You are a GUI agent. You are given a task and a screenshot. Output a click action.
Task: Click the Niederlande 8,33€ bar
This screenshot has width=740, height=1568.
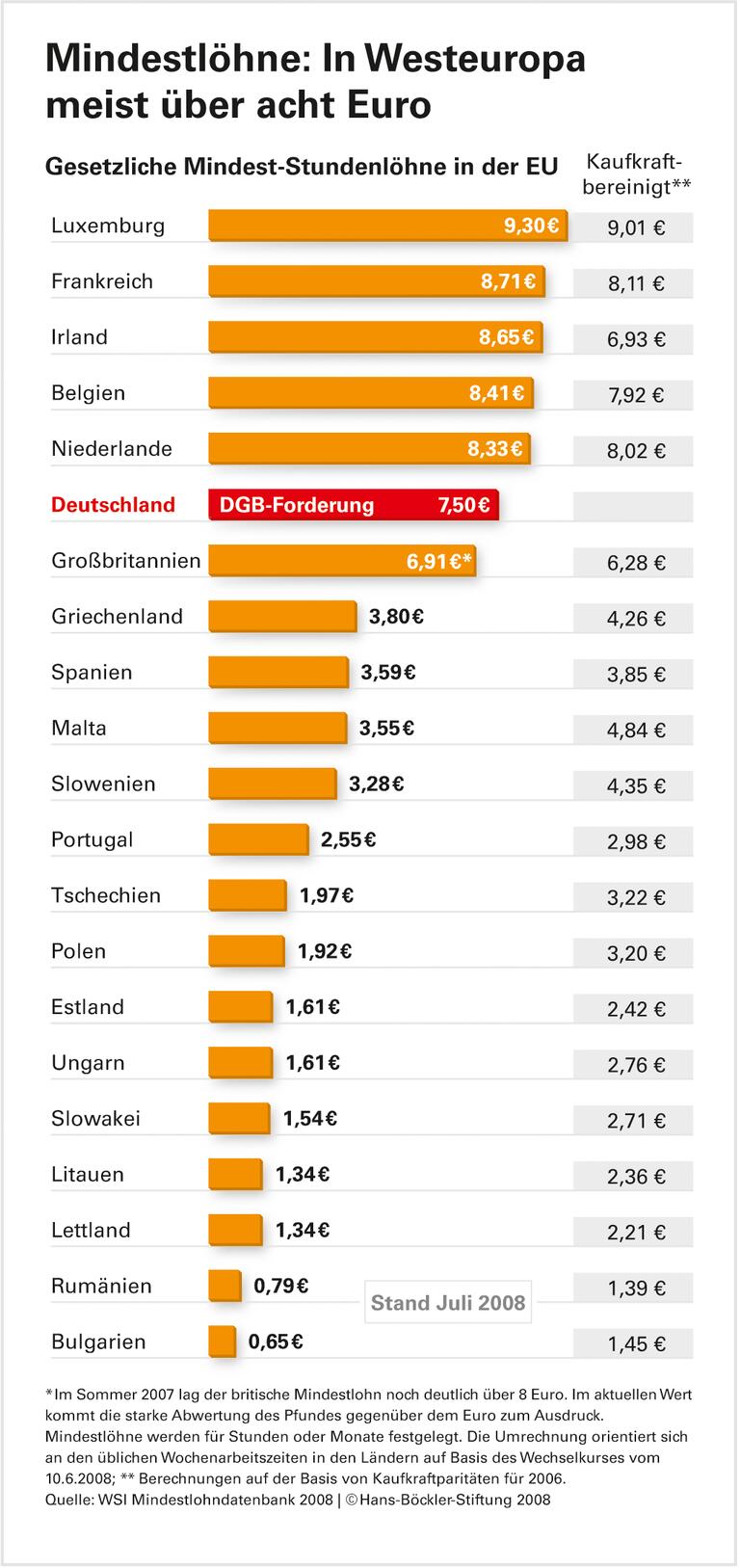pyautogui.click(x=369, y=449)
